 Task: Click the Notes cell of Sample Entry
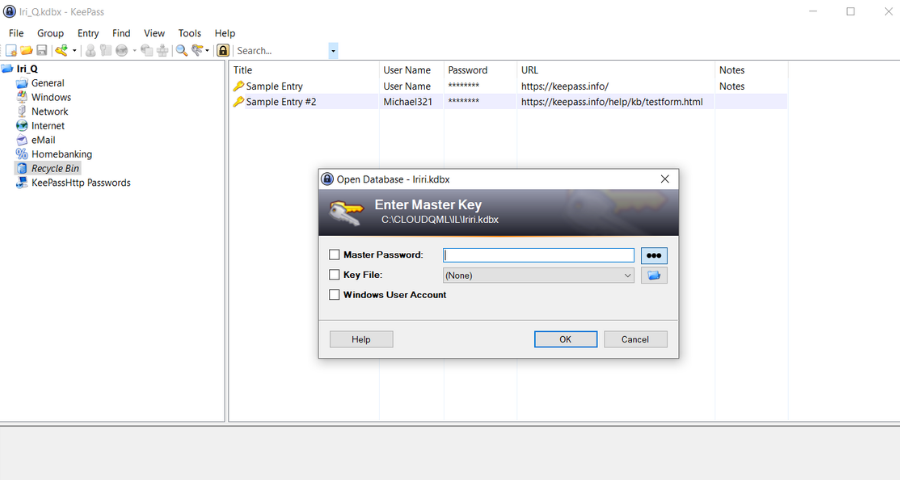click(x=732, y=86)
